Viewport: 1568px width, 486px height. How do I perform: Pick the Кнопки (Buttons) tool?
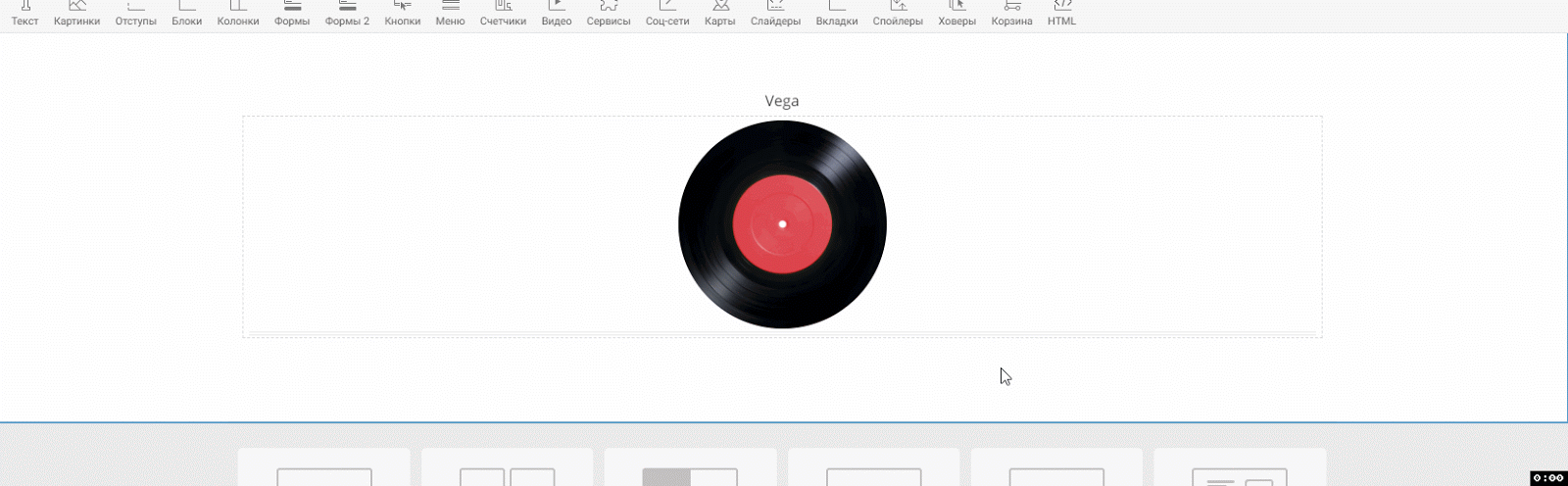click(x=402, y=14)
